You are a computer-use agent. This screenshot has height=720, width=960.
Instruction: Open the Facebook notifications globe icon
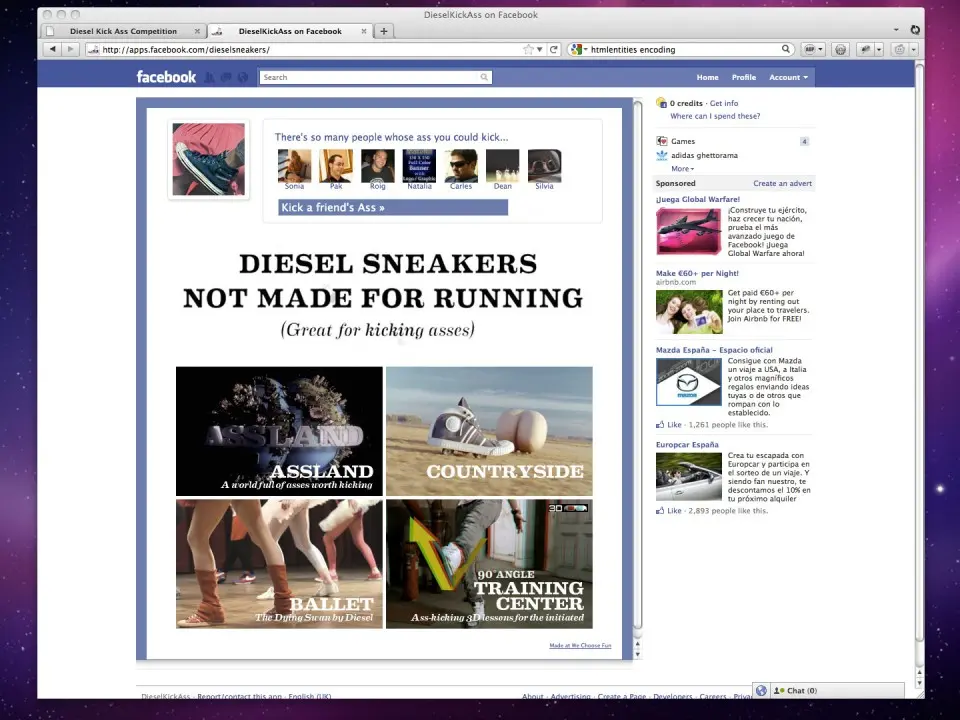pyautogui.click(x=243, y=77)
